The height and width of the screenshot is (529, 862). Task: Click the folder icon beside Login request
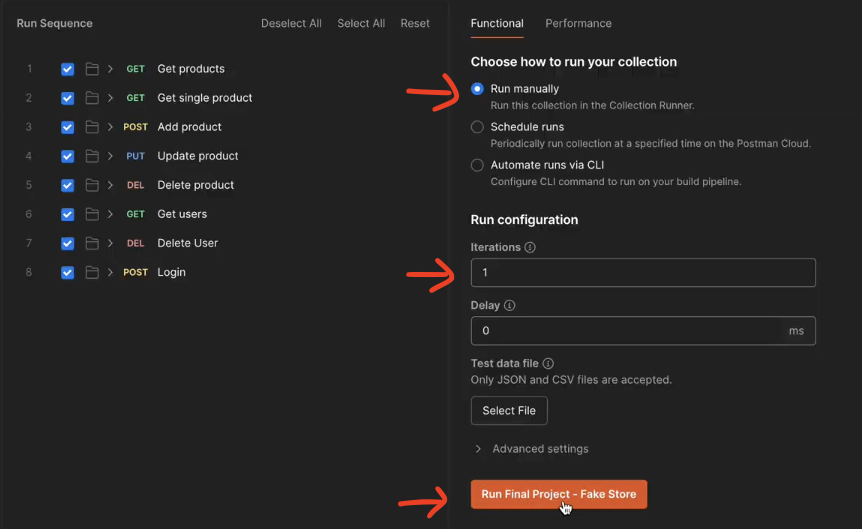pyautogui.click(x=92, y=272)
